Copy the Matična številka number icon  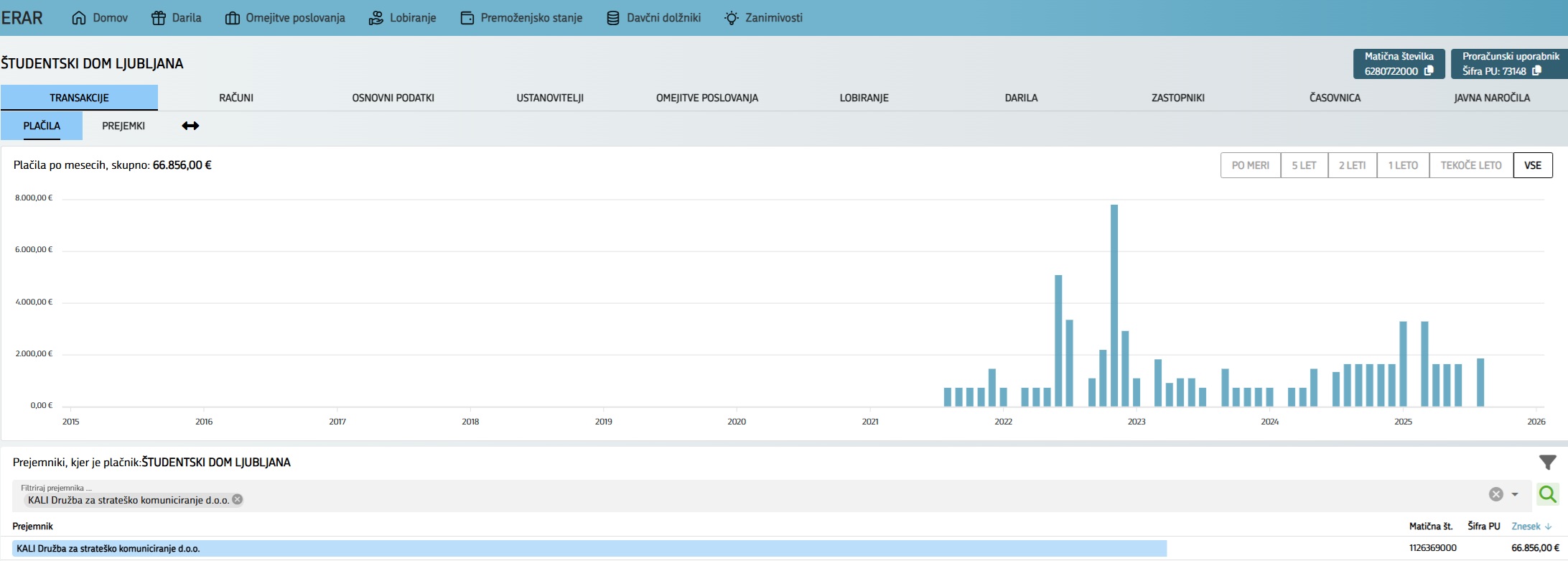[1429, 71]
